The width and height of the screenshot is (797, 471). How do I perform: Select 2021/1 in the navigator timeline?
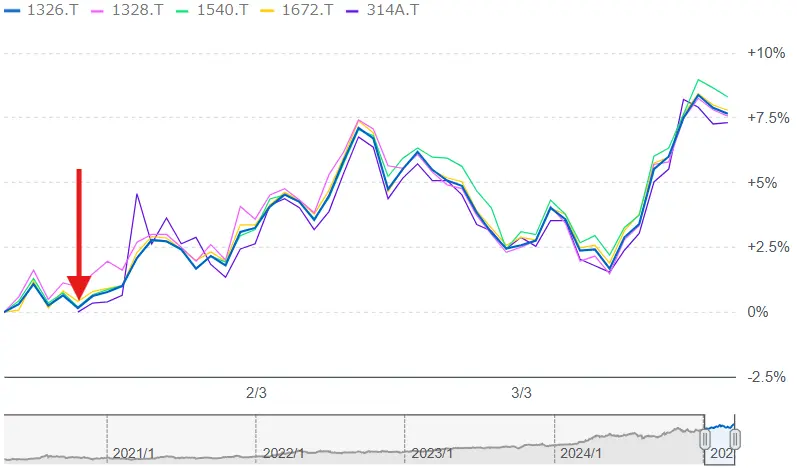click(x=134, y=453)
